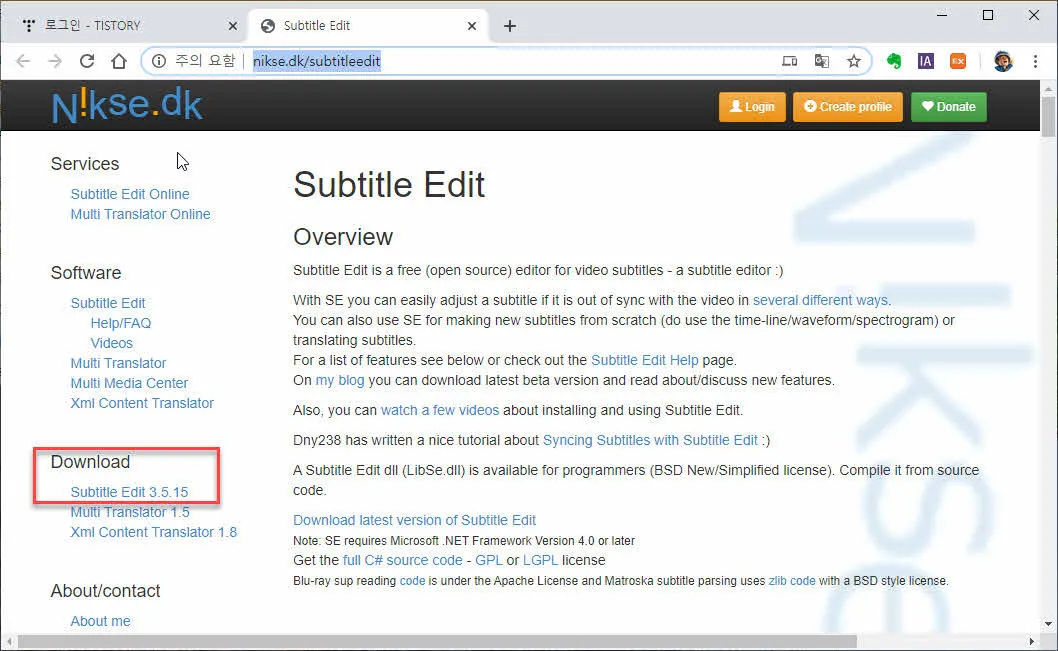Go back to the previous page

coord(23,61)
